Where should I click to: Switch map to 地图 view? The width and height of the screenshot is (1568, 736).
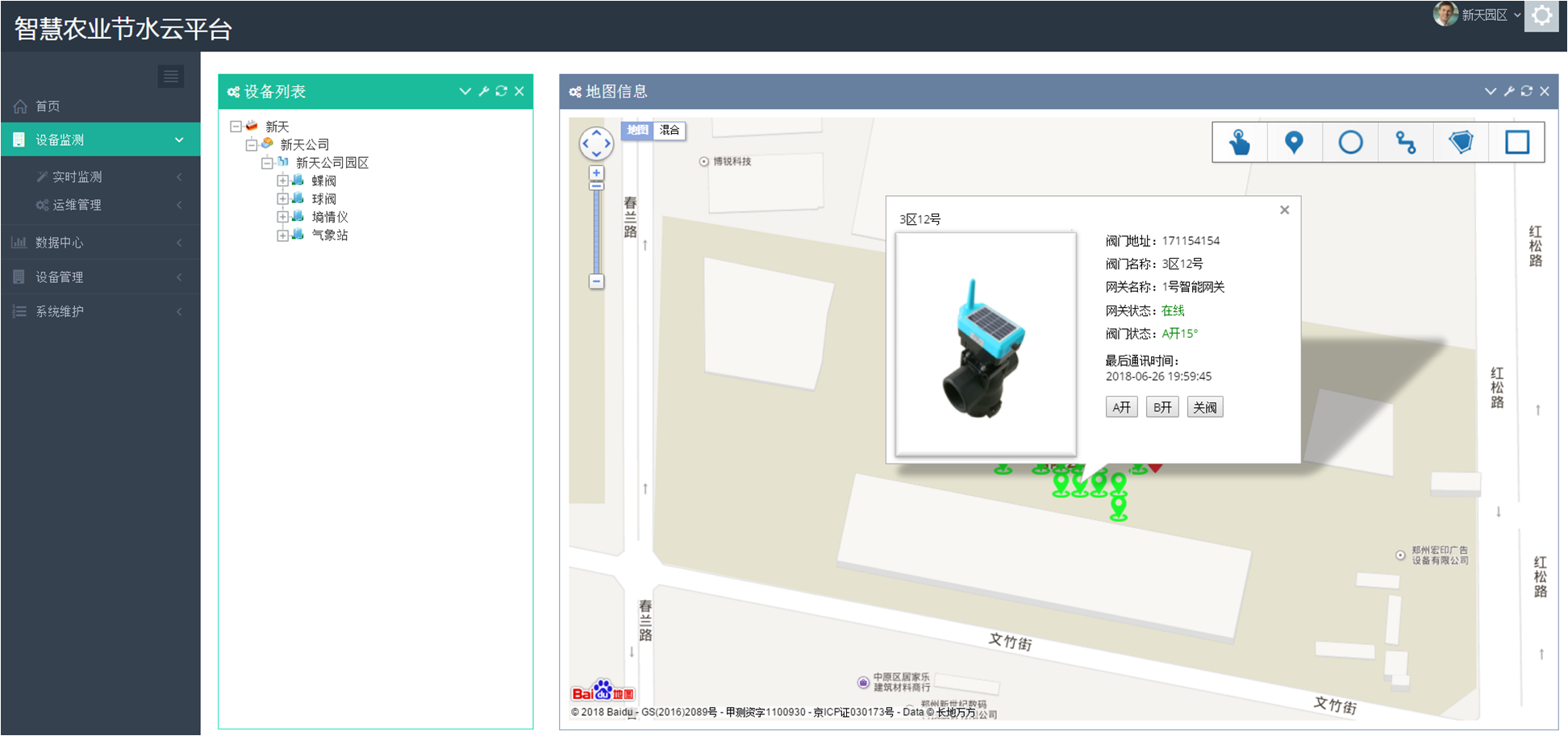[637, 130]
